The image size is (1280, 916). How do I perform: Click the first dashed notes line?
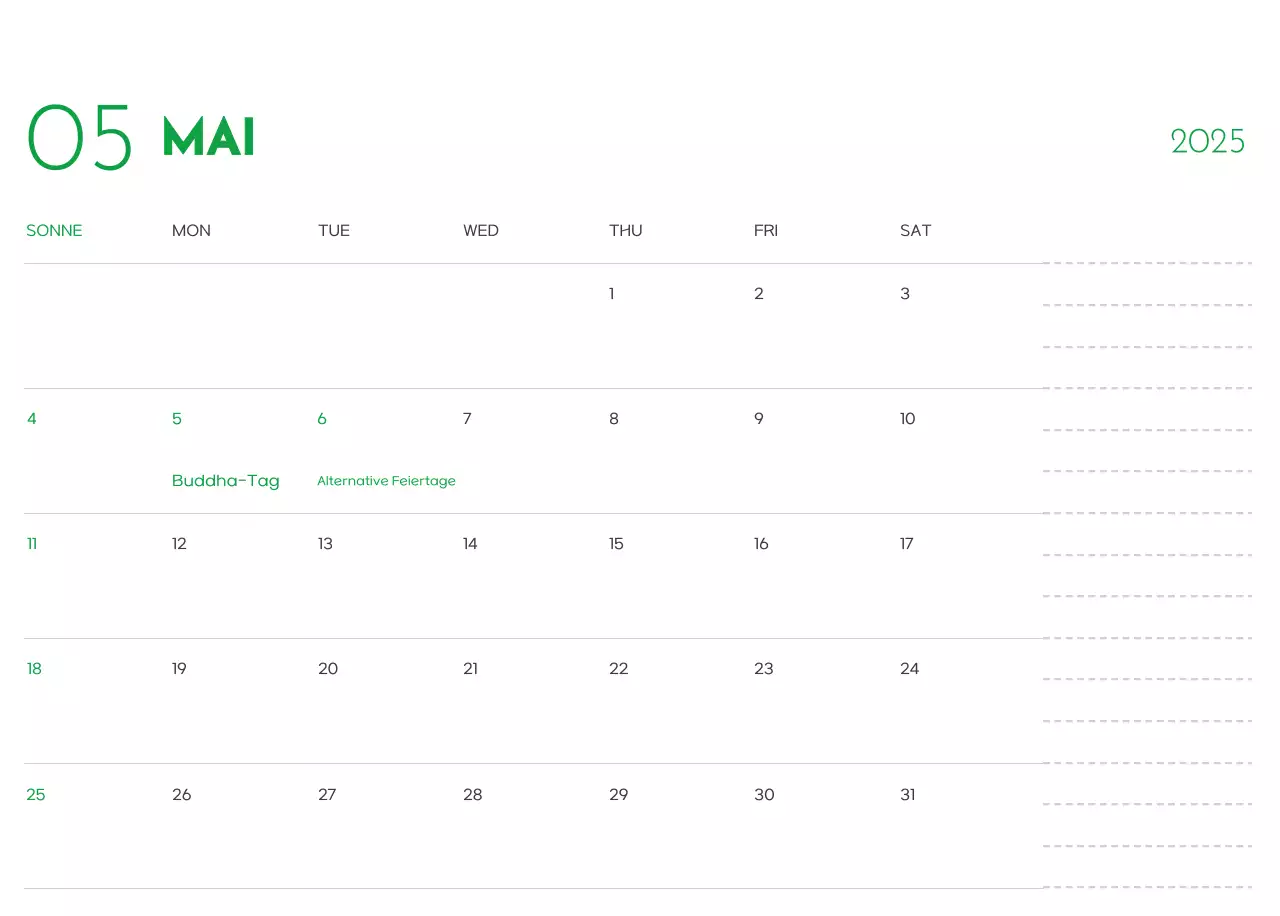coord(1146,263)
